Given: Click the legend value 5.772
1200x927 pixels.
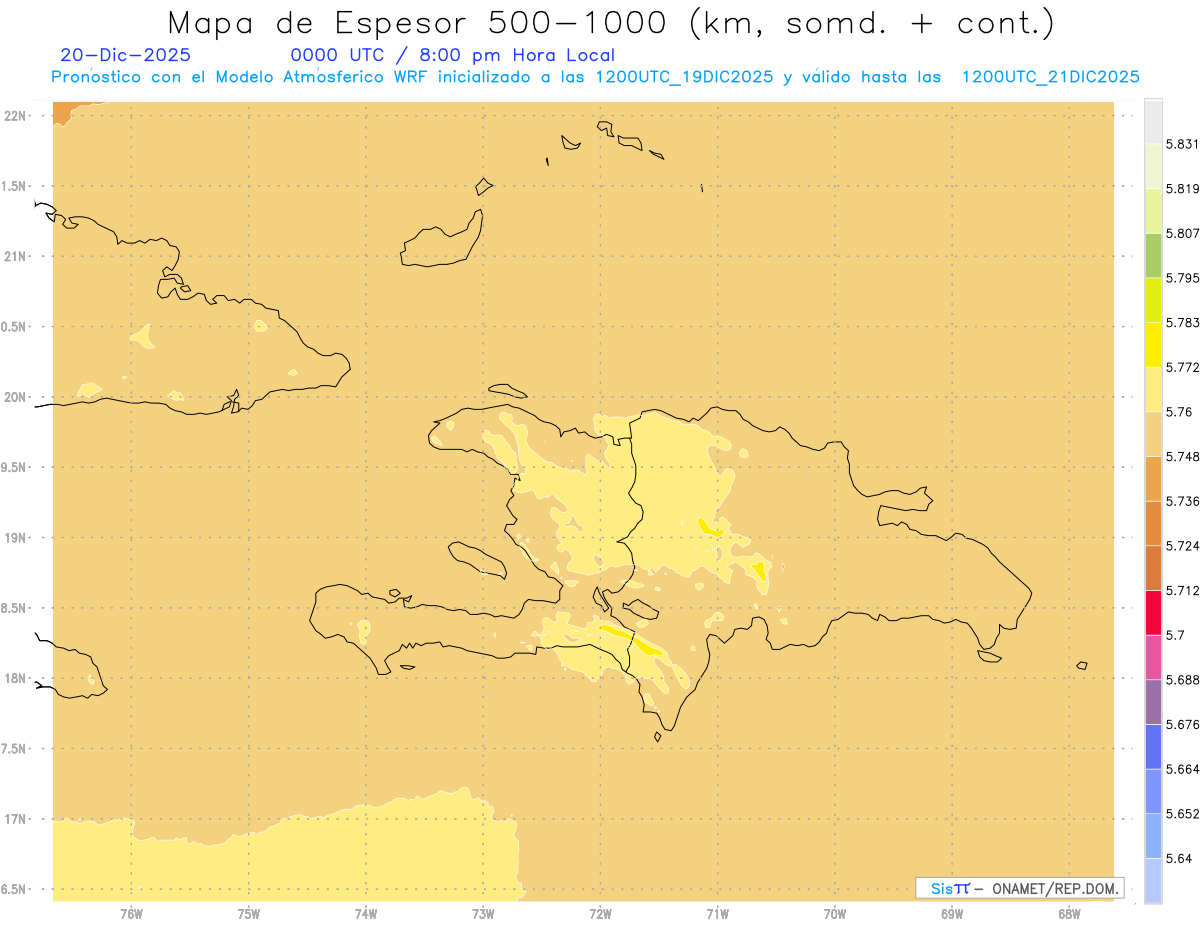Looking at the screenshot, I should (x=1182, y=367).
